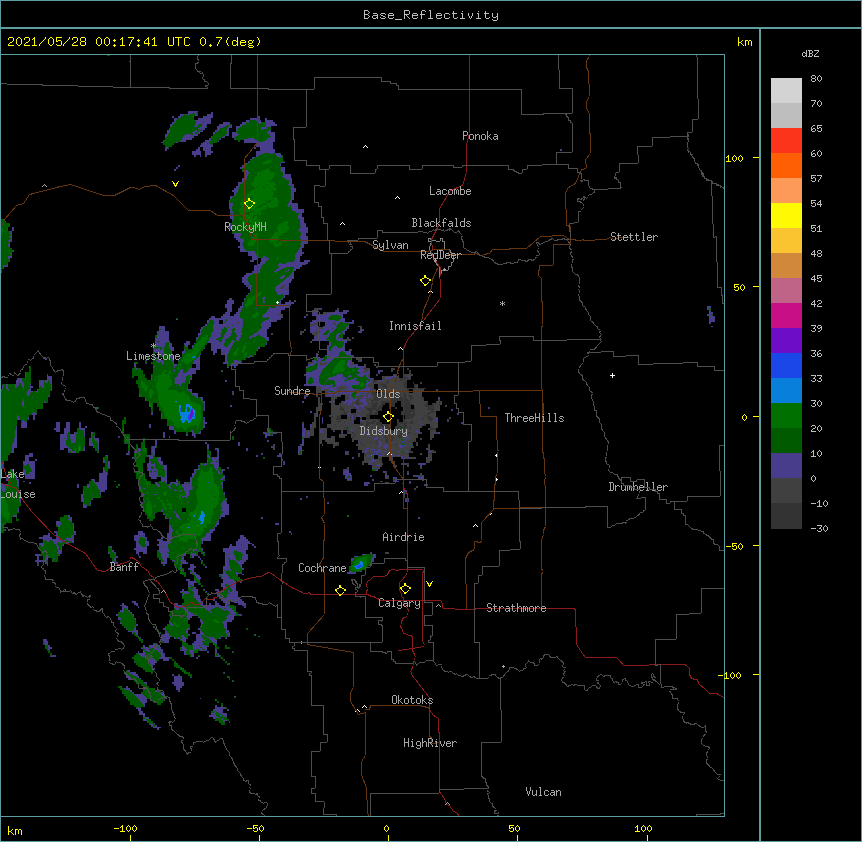Click the Lacombe city label
Viewport: 862px width, 842px height.
[450, 191]
